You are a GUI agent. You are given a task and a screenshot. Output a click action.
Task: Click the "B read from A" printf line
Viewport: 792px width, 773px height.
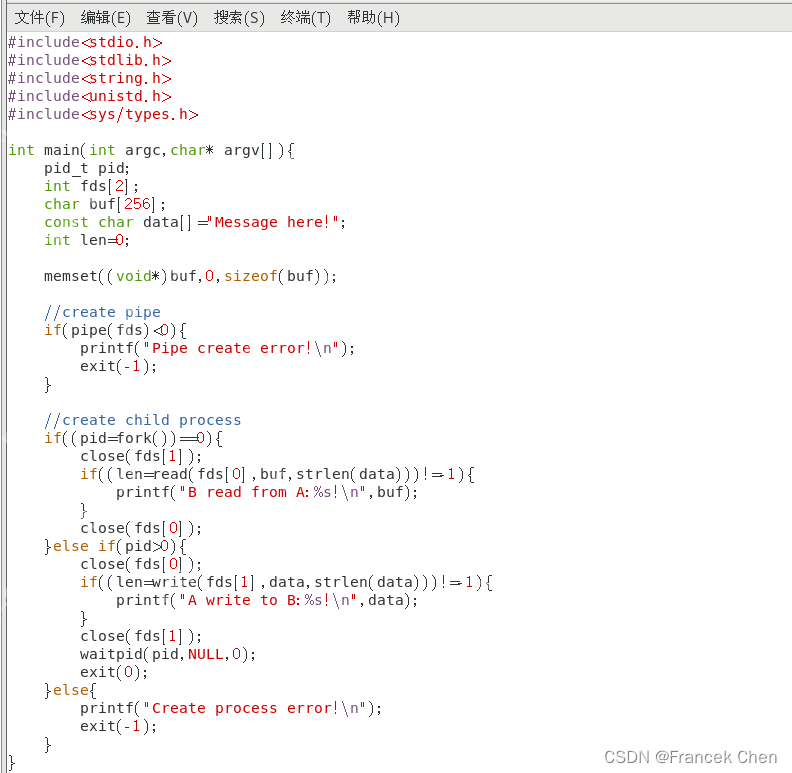[x=267, y=493]
